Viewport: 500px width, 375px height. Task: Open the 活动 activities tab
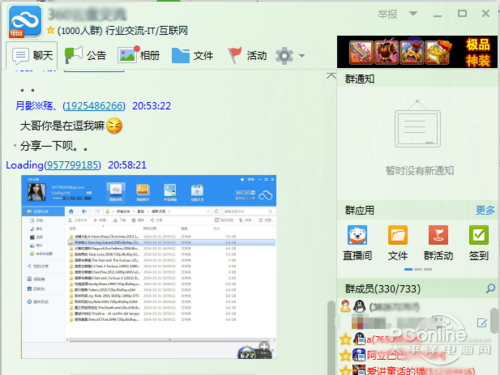pos(247,55)
